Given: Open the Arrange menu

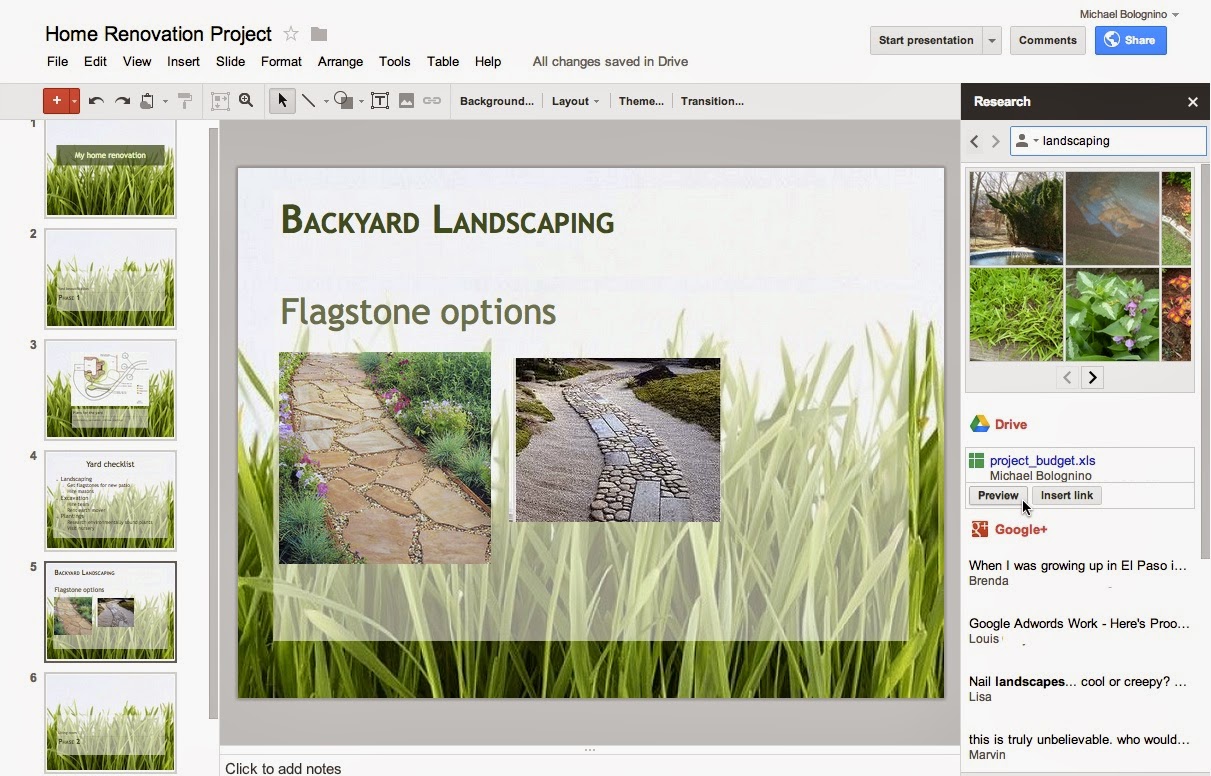Looking at the screenshot, I should 340,61.
